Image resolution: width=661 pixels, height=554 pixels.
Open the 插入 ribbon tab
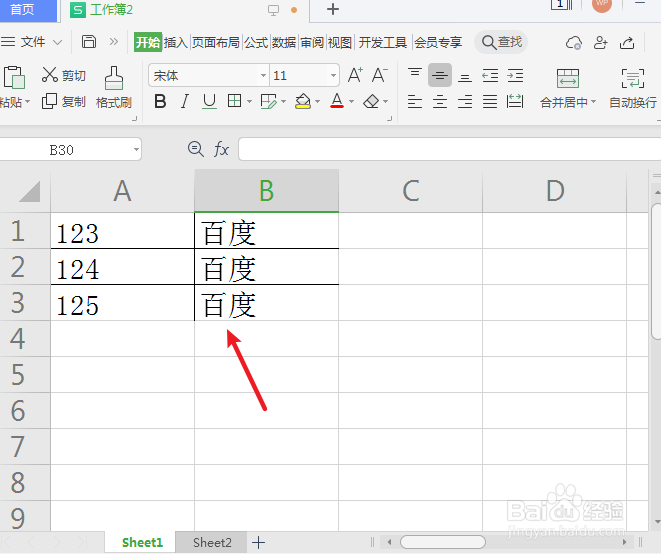pyautogui.click(x=176, y=42)
